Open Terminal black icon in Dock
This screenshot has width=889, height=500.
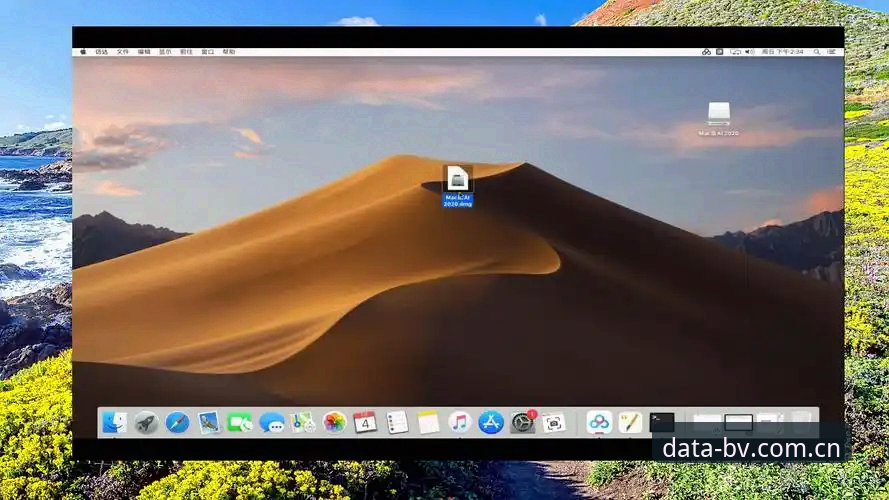pyautogui.click(x=662, y=422)
